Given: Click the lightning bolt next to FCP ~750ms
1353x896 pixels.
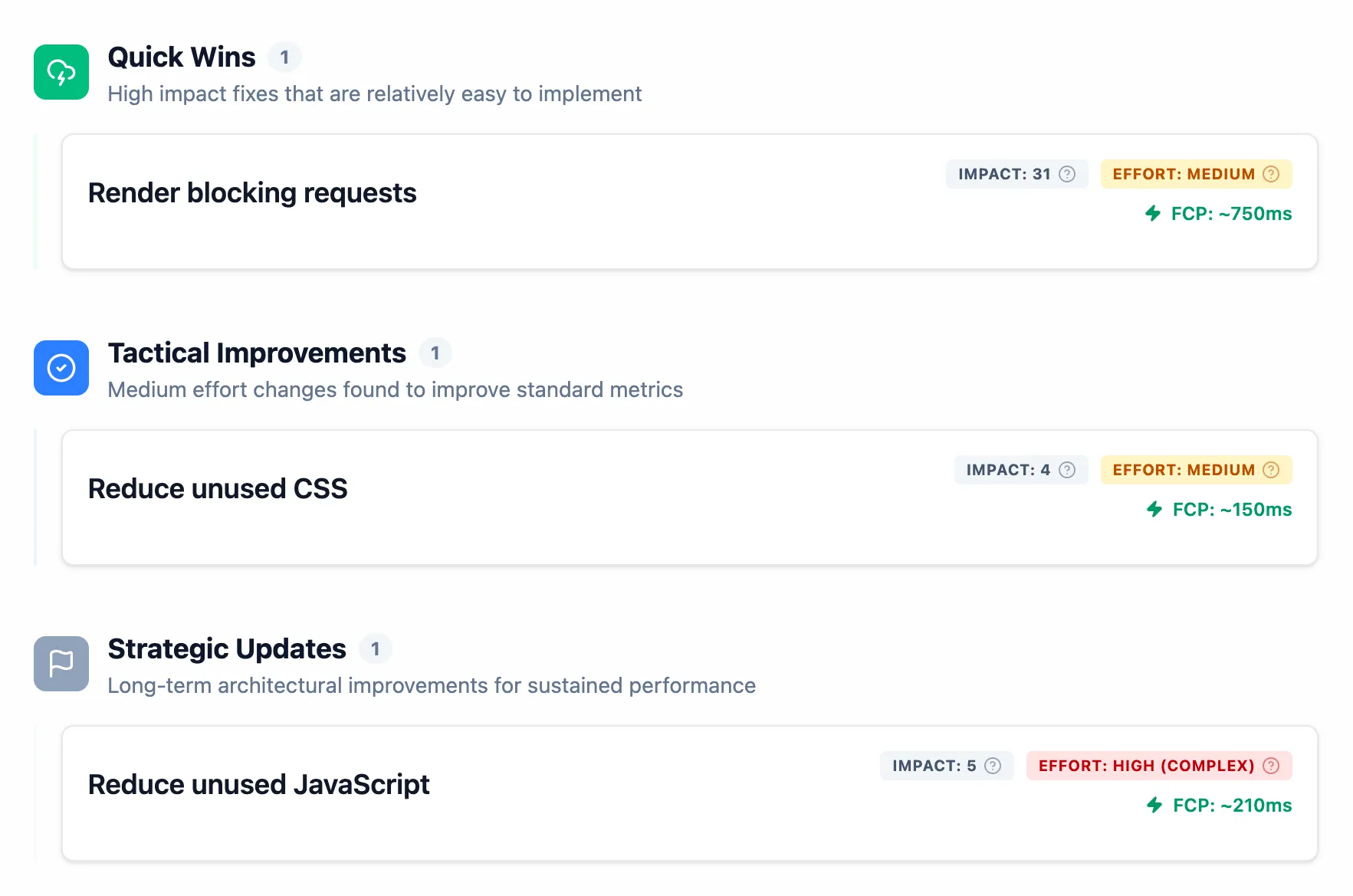Looking at the screenshot, I should 1154,214.
